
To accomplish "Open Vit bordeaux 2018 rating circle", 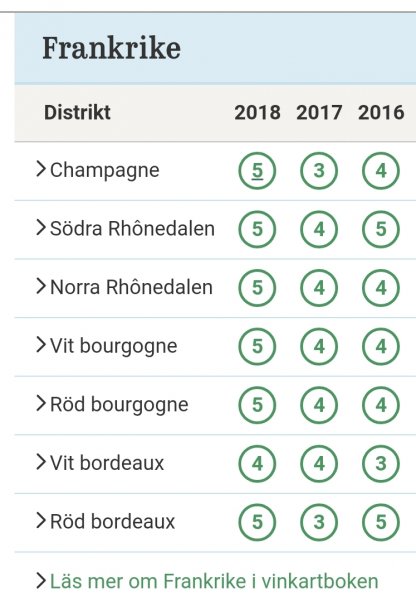I will pyautogui.click(x=257, y=463).
